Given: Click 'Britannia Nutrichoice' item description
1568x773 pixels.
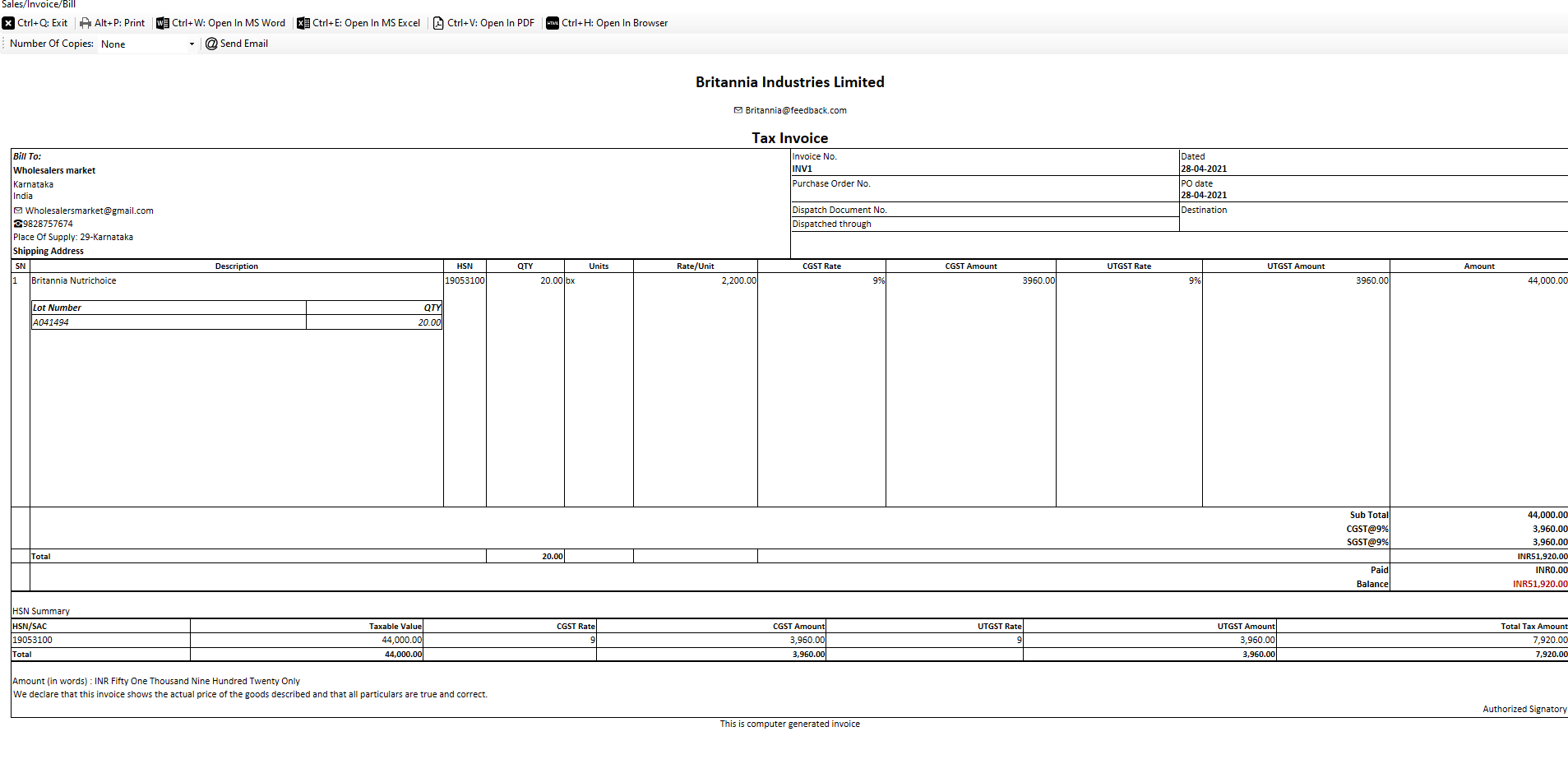Looking at the screenshot, I should tap(74, 280).
